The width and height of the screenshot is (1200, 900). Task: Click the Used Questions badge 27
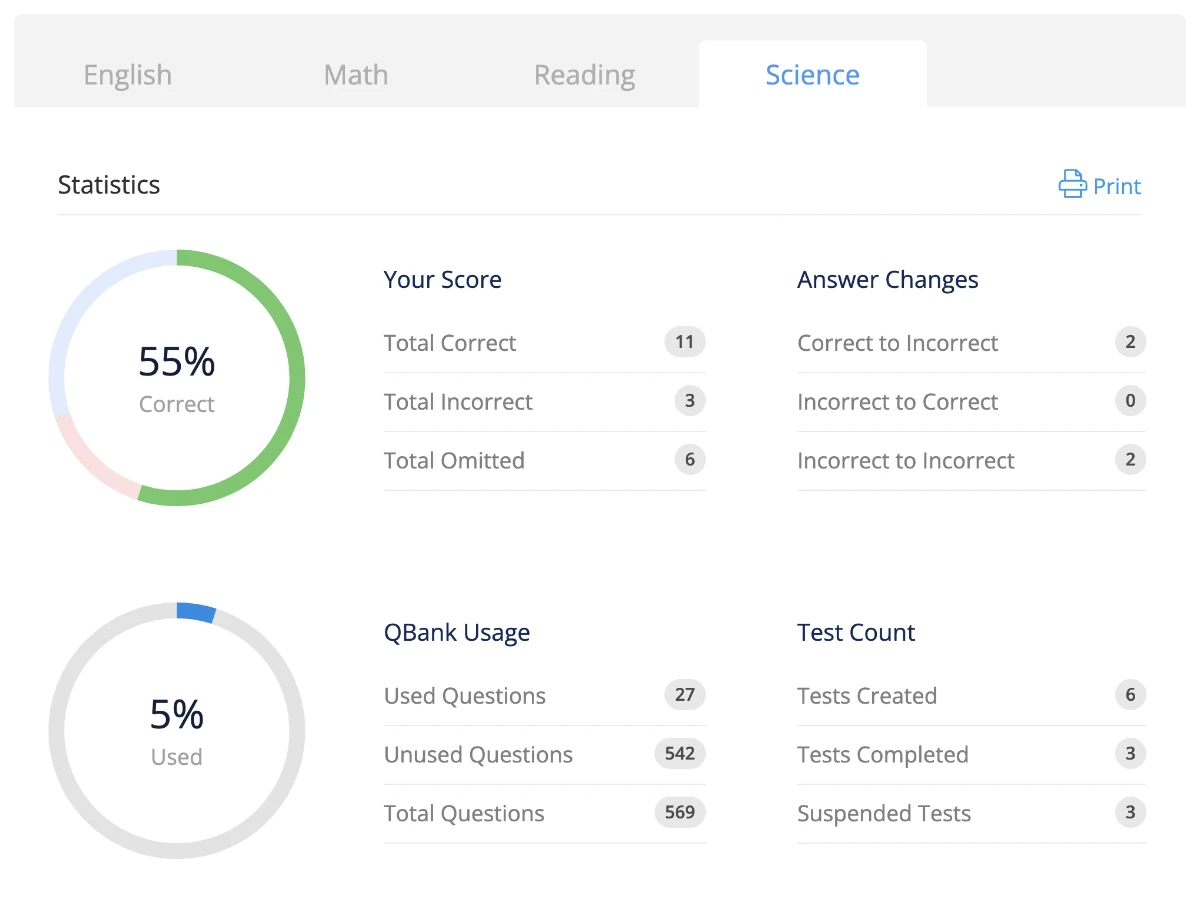pyautogui.click(x=685, y=695)
